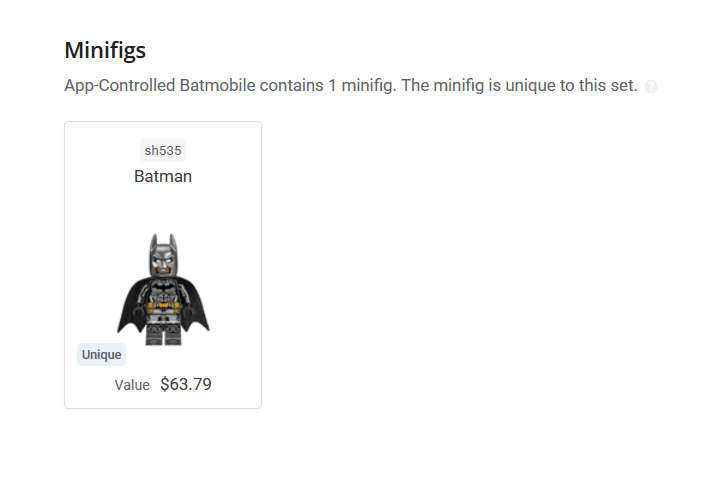Open the Batman minifig name link
Screen dimensions: 723x478
tap(163, 177)
